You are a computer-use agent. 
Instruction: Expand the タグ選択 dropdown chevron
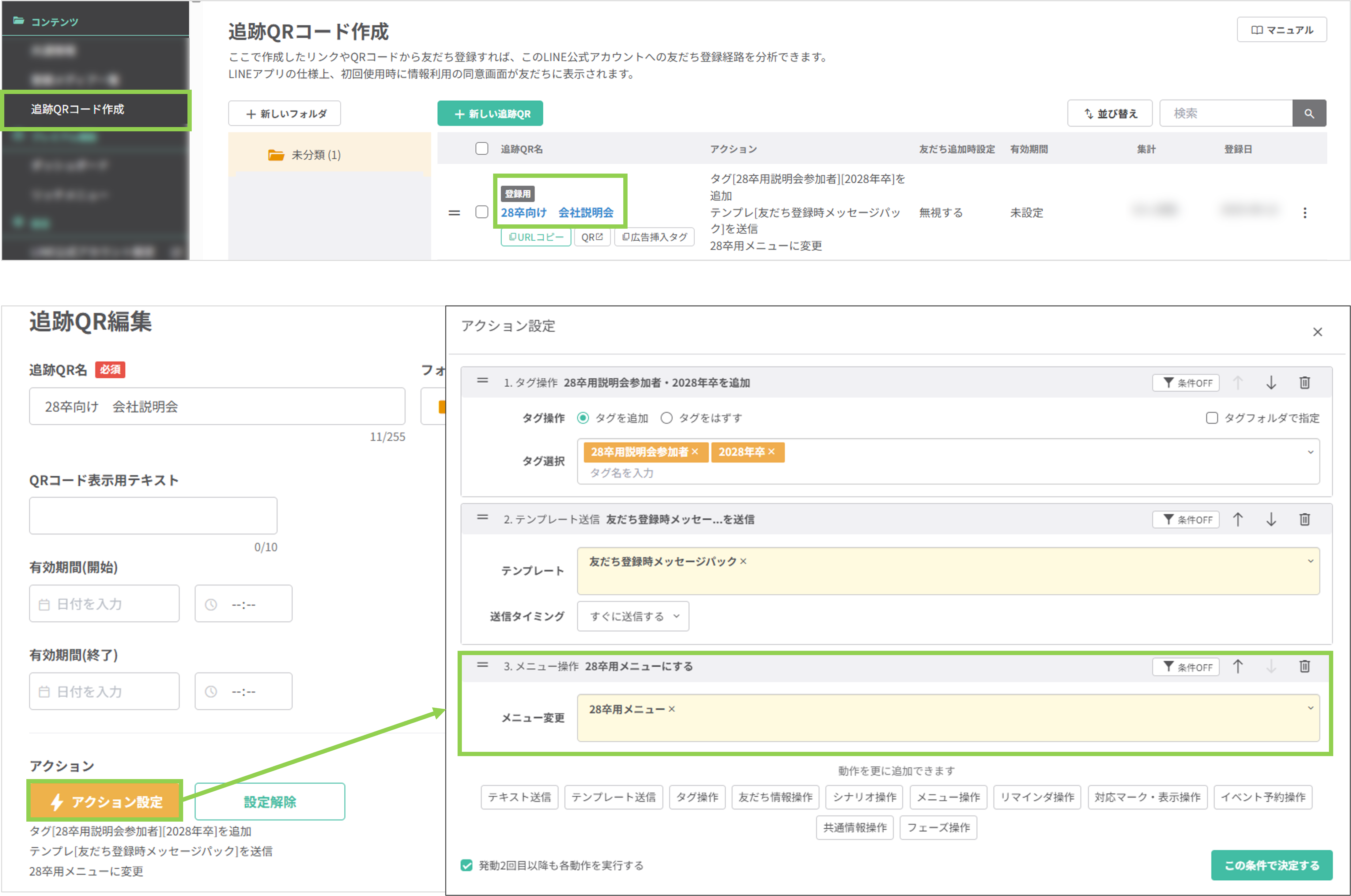1310,452
